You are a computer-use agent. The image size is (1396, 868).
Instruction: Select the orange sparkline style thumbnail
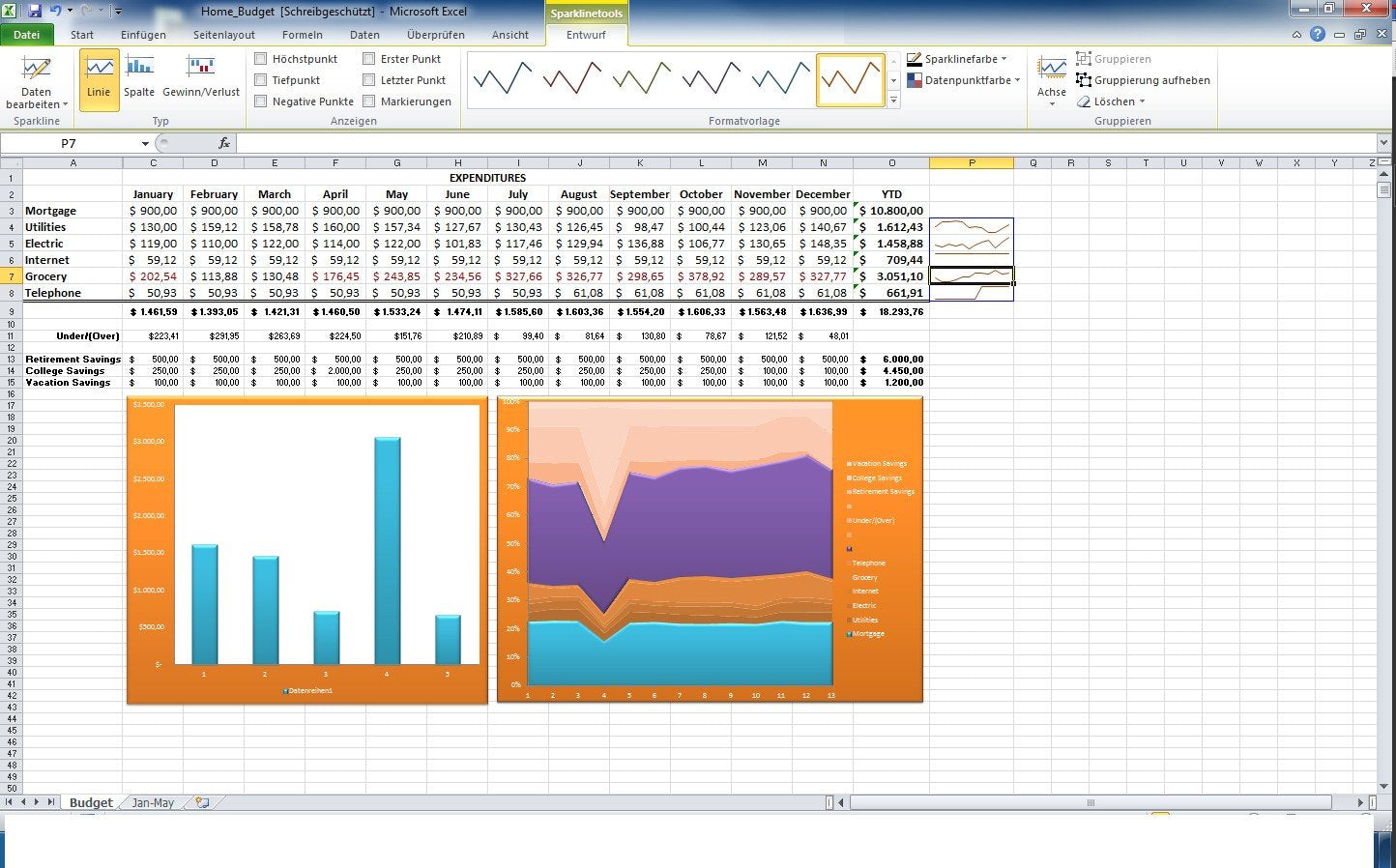(851, 79)
